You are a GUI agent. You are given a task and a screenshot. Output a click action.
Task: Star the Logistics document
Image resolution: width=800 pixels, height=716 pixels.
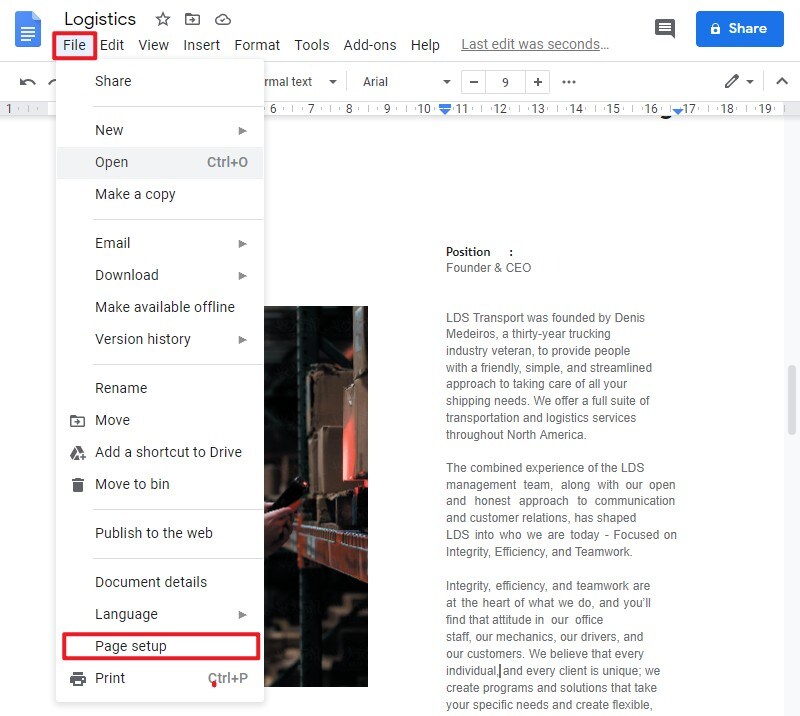[162, 18]
